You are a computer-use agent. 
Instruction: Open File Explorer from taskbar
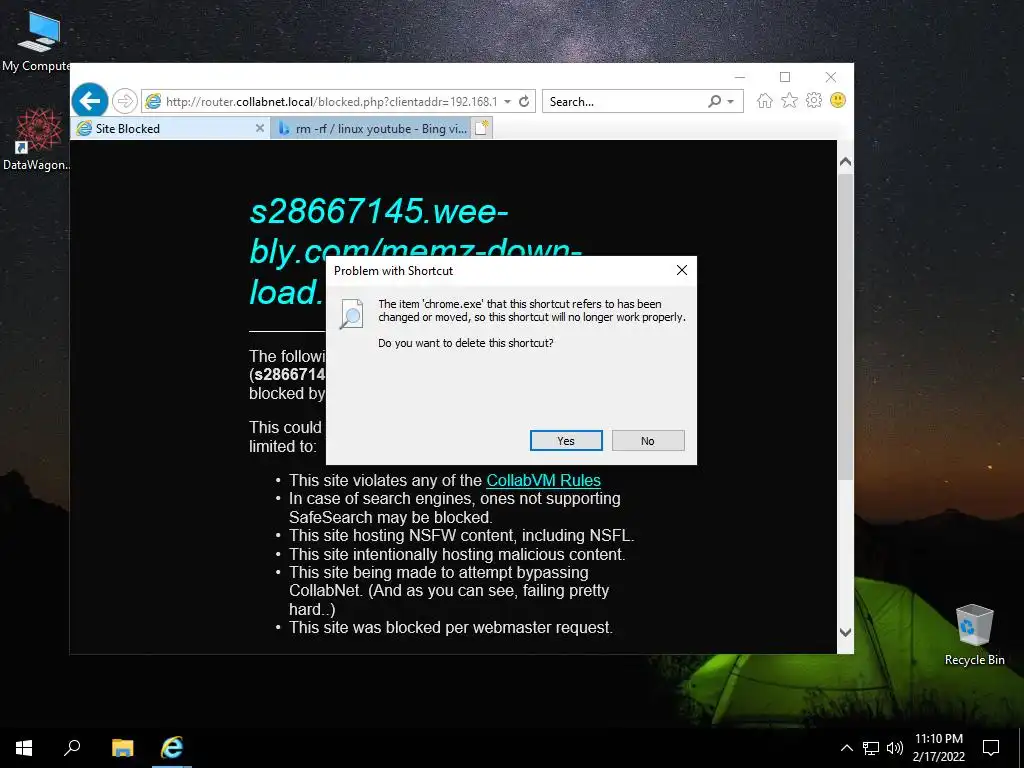pyautogui.click(x=122, y=748)
